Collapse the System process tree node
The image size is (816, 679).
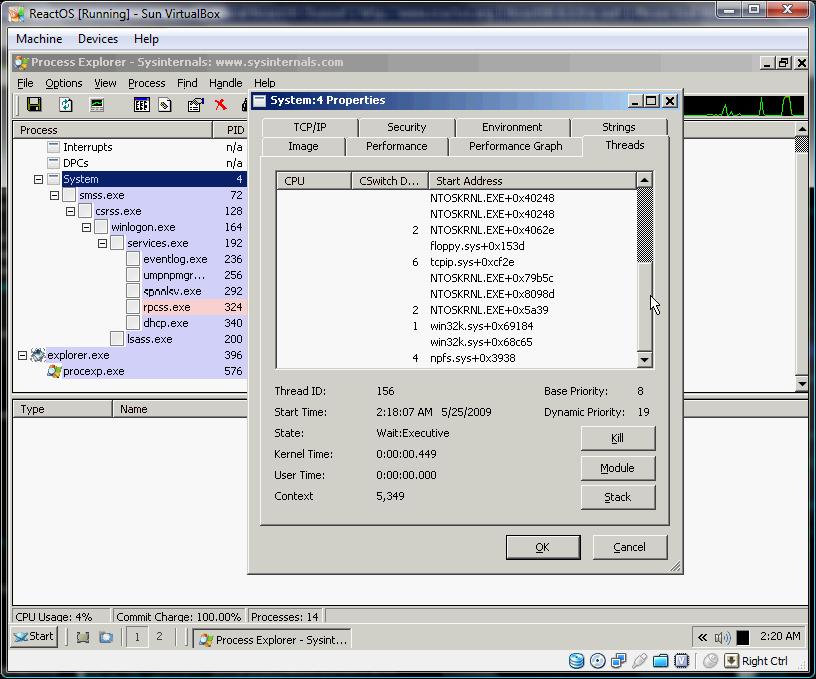(39, 180)
